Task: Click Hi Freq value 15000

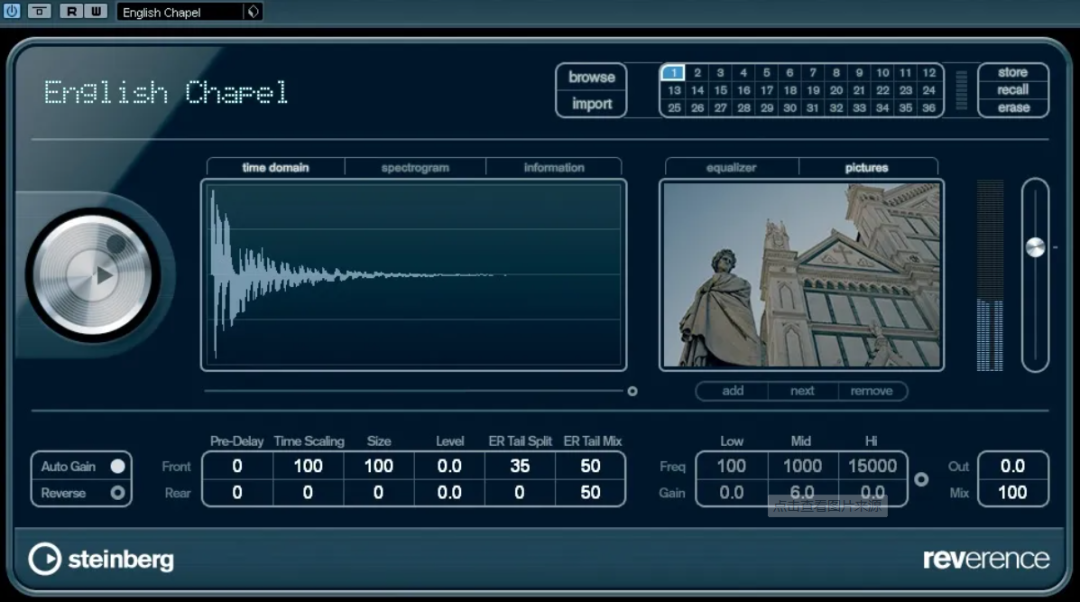Action: [x=872, y=466]
